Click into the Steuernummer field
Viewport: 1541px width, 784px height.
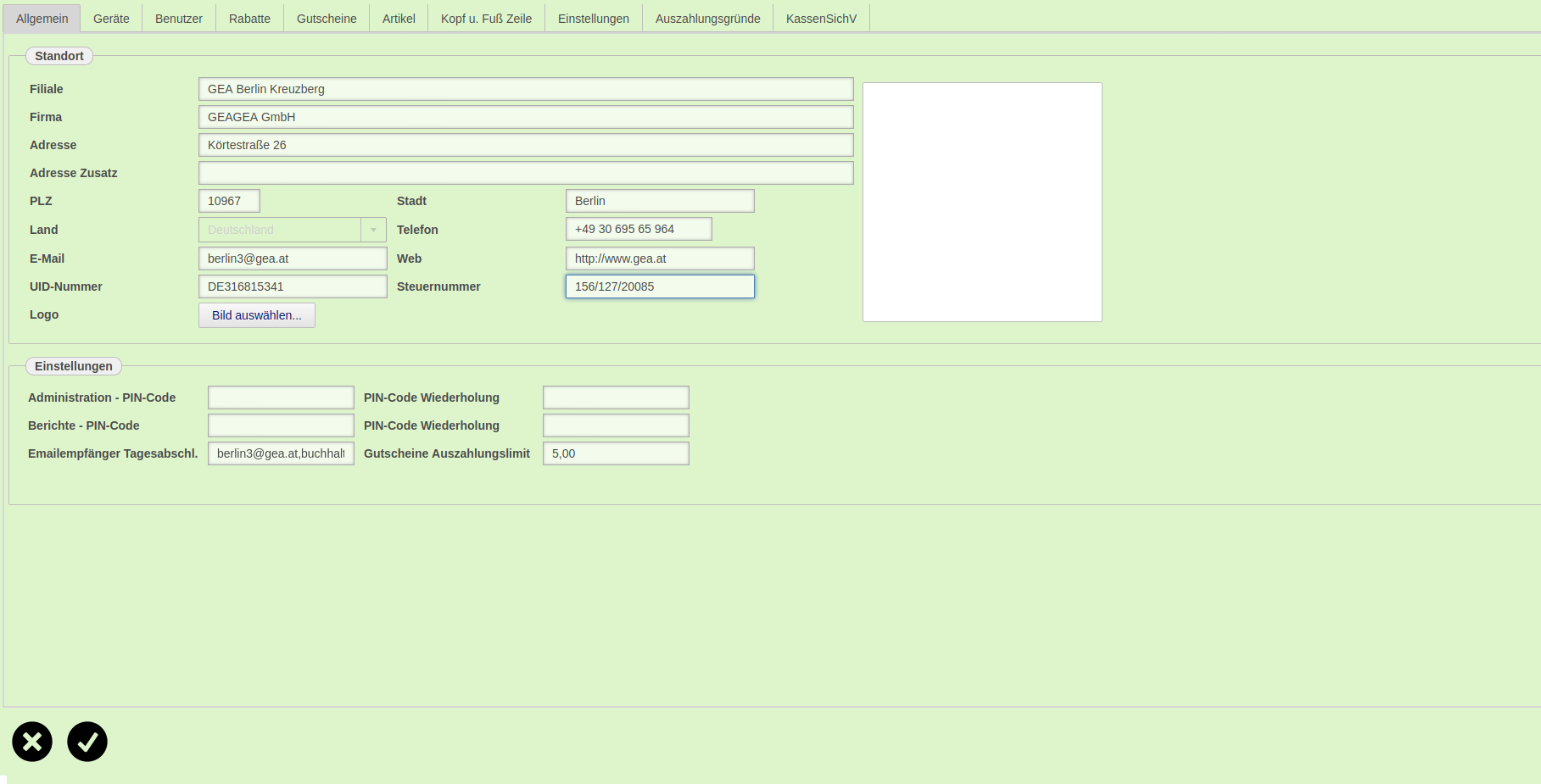pyautogui.click(x=660, y=286)
